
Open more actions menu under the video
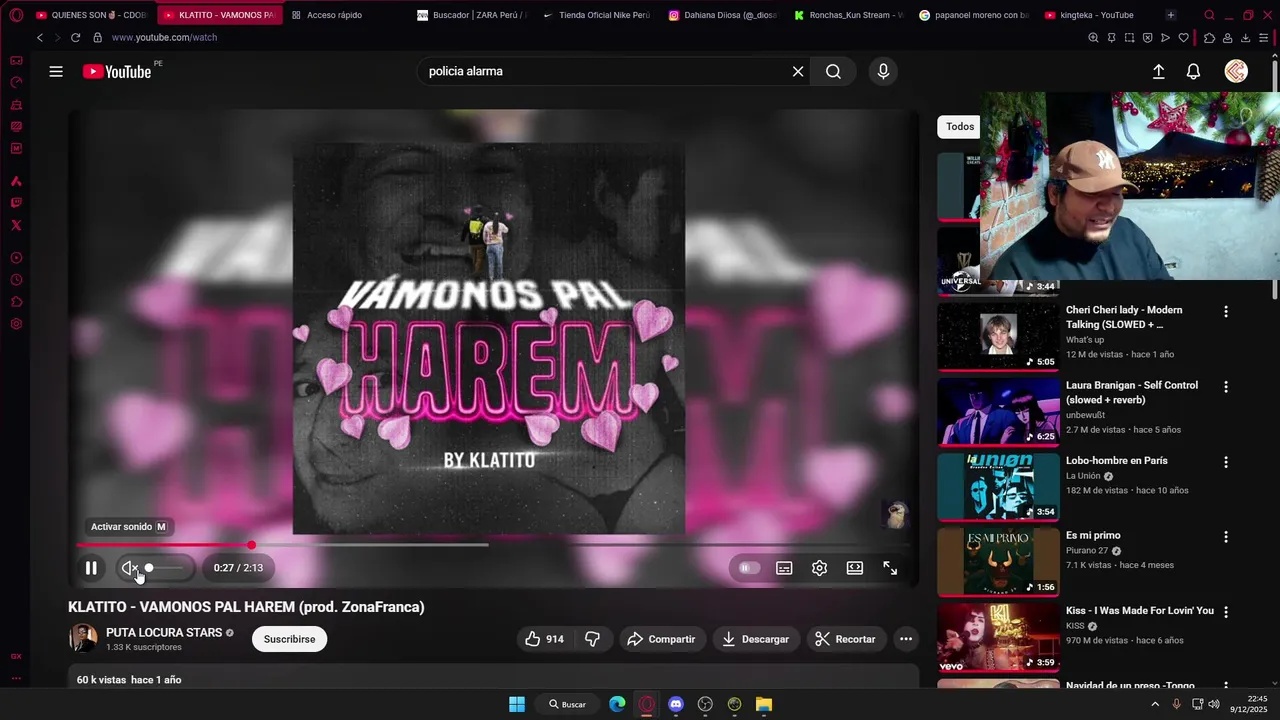click(906, 639)
